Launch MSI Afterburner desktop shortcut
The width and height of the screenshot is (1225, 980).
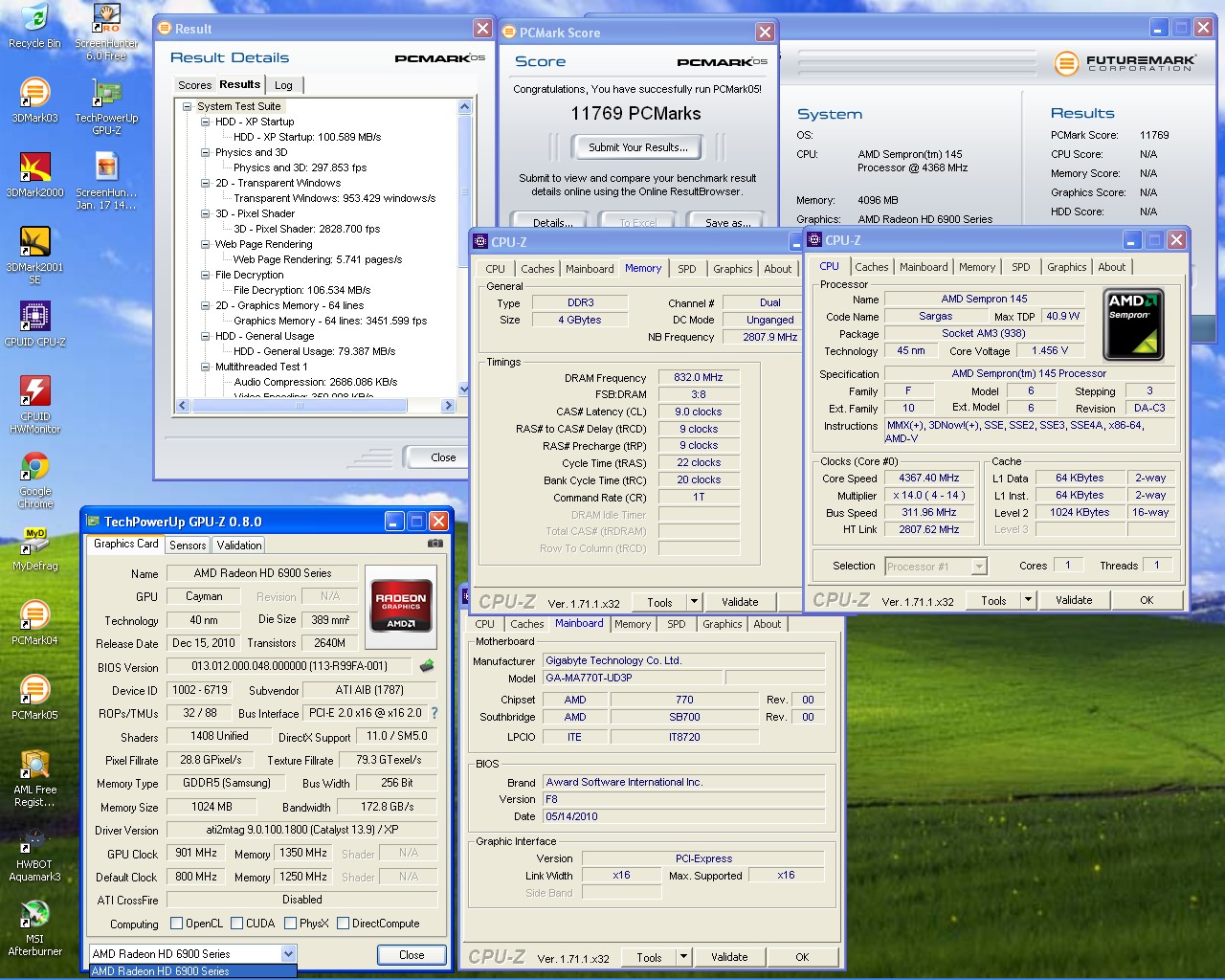34,927
